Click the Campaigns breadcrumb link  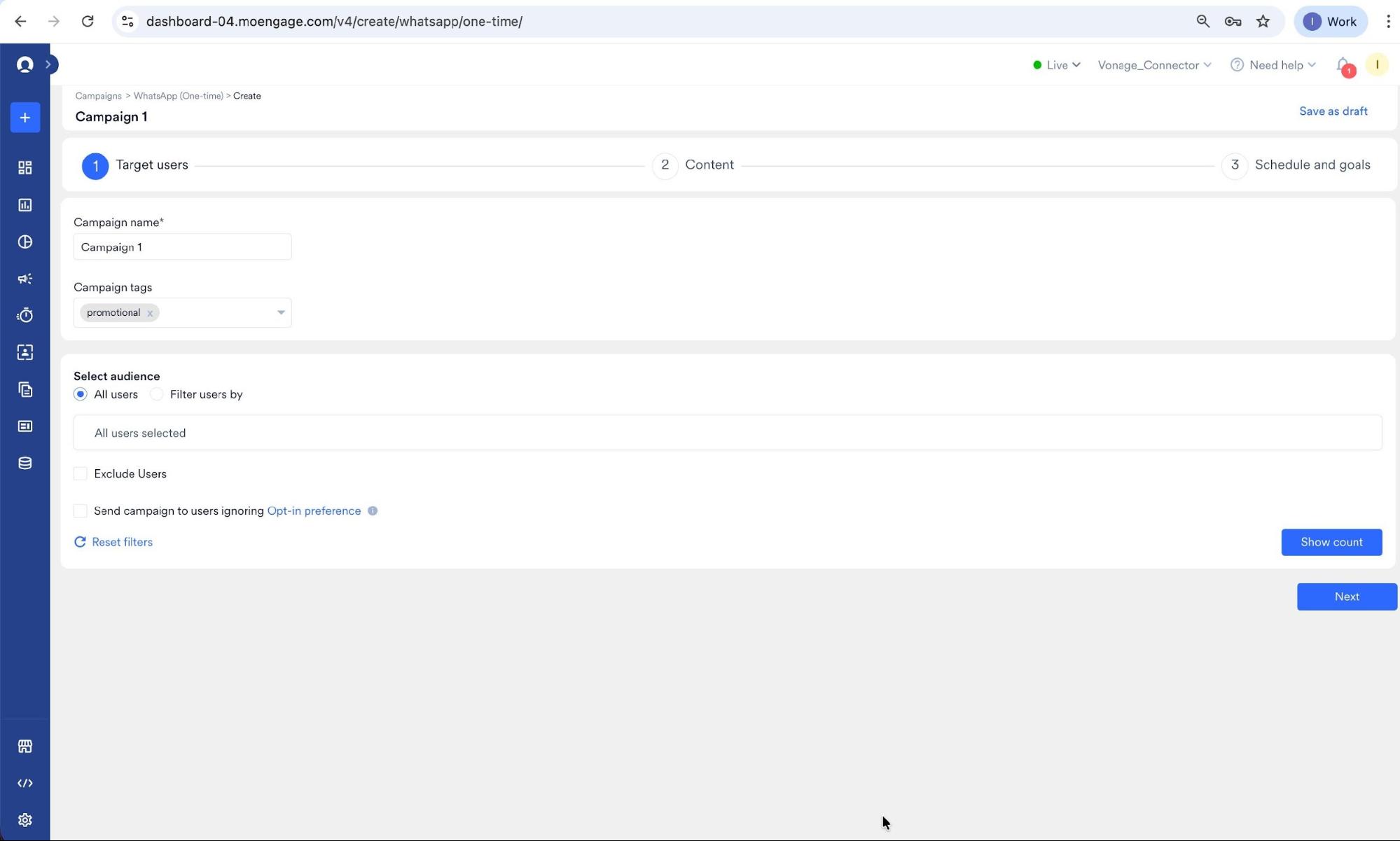pos(98,96)
